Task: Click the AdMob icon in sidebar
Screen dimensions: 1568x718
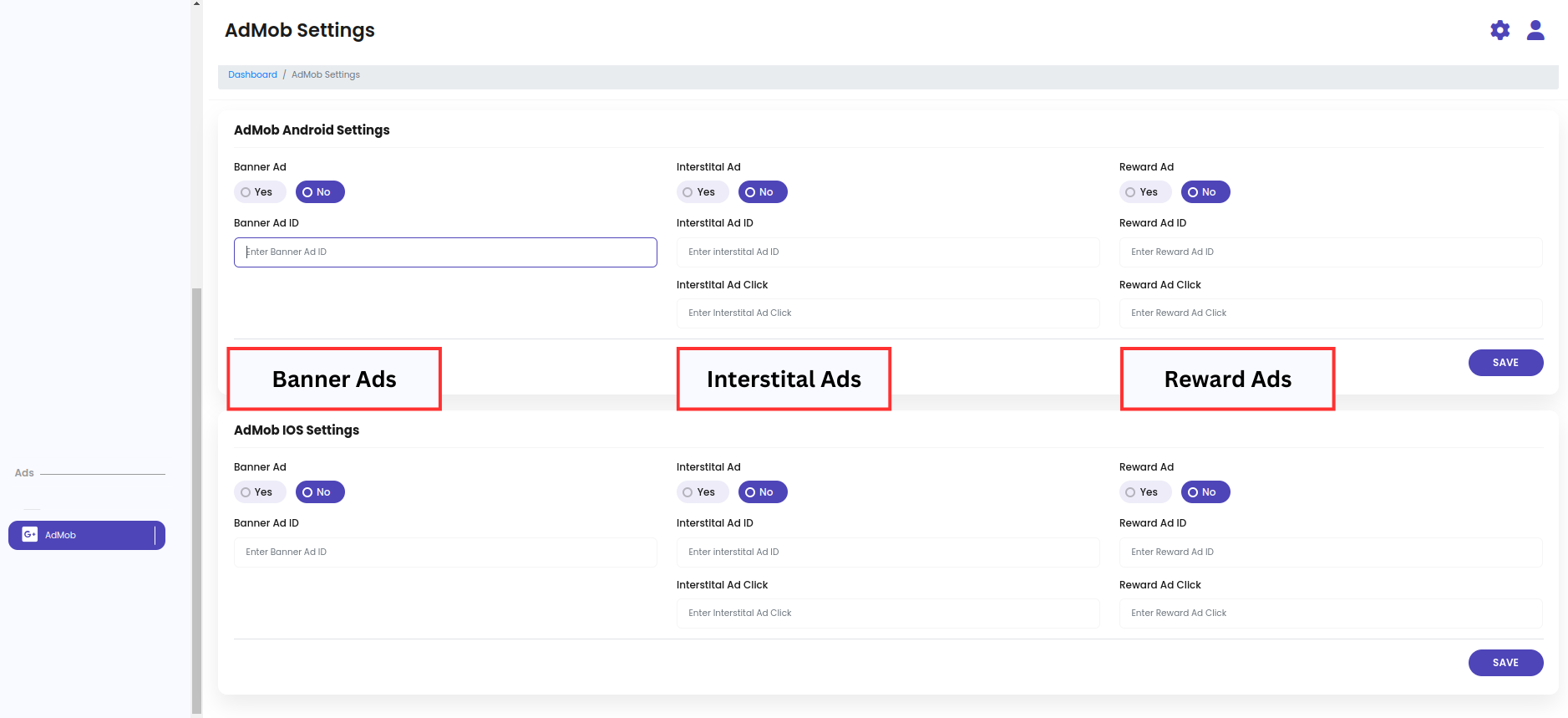Action: pos(30,535)
